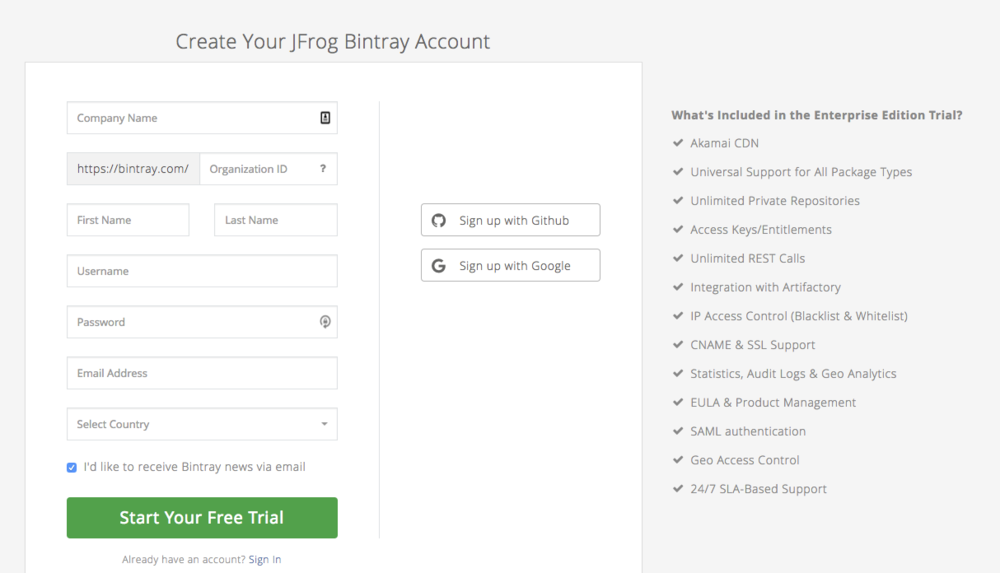1000x573 pixels.
Task: Focus the Company Name input field
Action: (190, 118)
